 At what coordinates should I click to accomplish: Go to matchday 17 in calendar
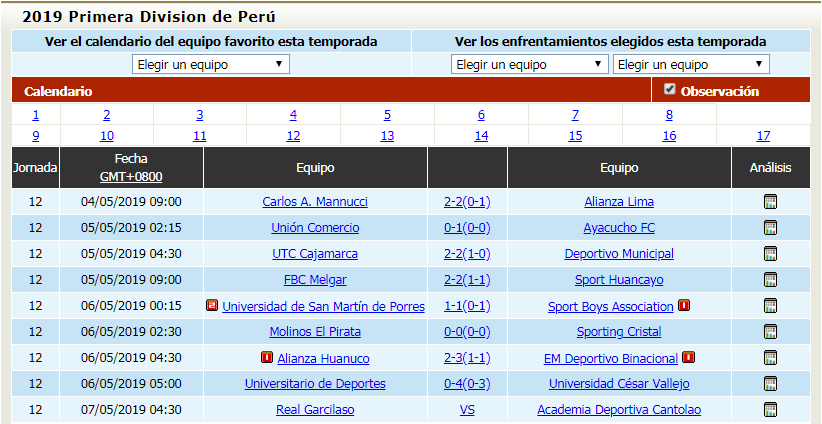point(763,136)
